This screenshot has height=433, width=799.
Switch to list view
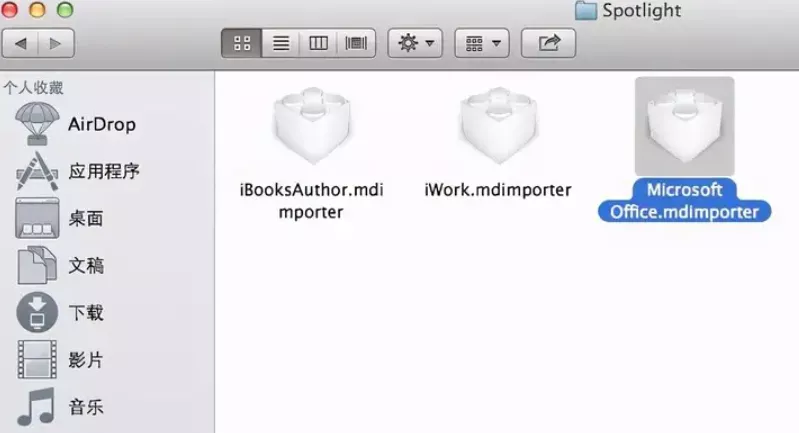(280, 43)
